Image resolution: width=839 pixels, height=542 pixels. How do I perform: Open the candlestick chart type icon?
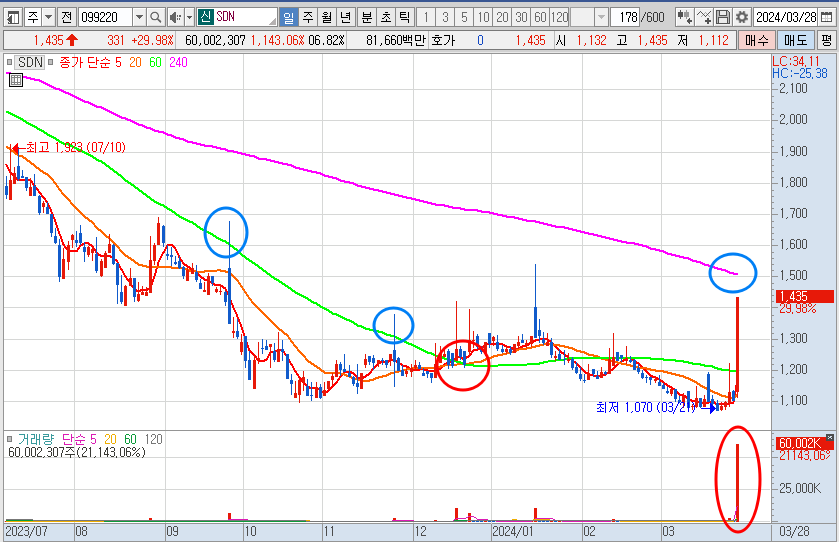(684, 17)
